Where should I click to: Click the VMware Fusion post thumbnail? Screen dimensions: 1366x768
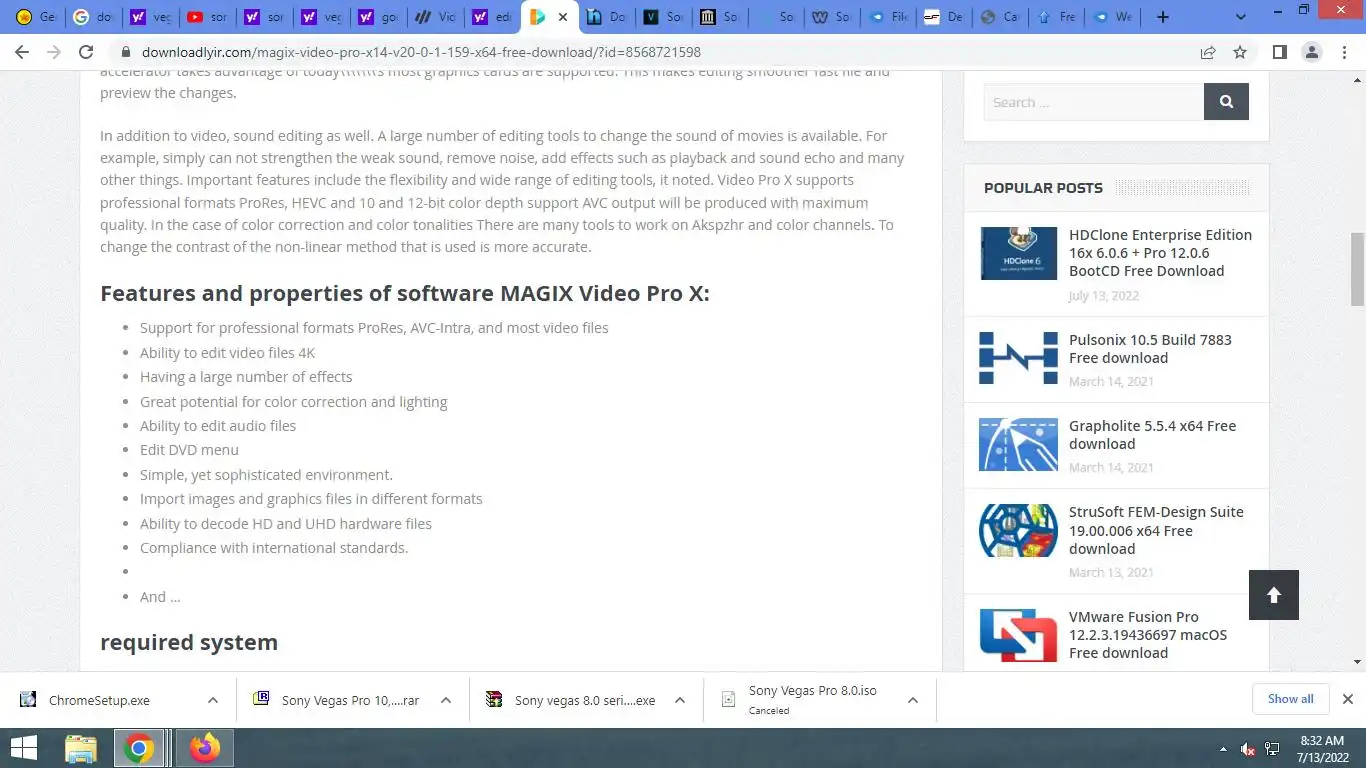click(x=1018, y=635)
